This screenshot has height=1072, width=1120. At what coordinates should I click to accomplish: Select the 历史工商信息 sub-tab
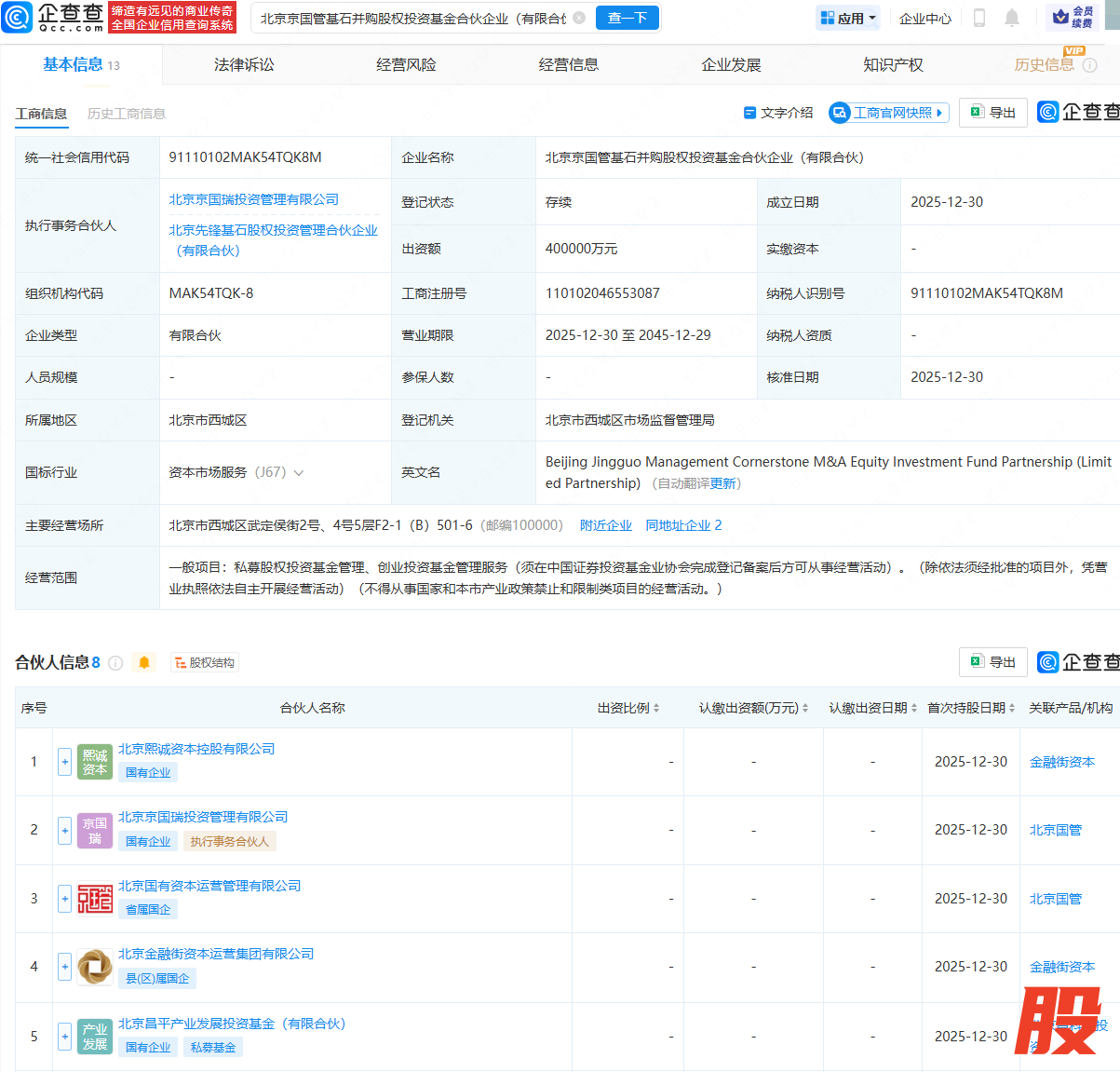pyautogui.click(x=127, y=114)
